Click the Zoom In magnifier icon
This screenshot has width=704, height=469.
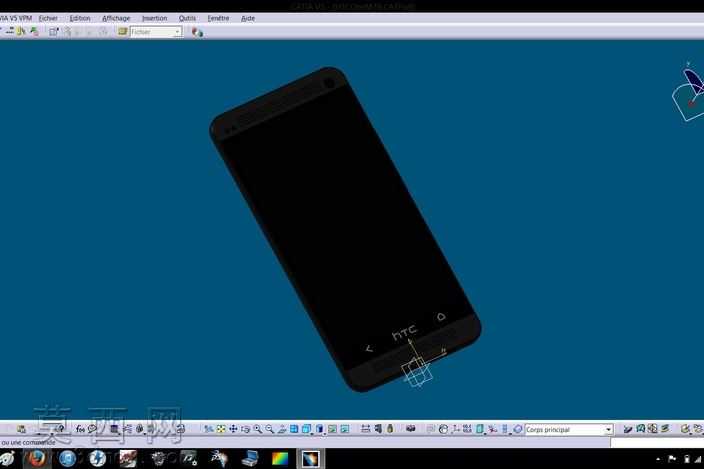pyautogui.click(x=257, y=429)
